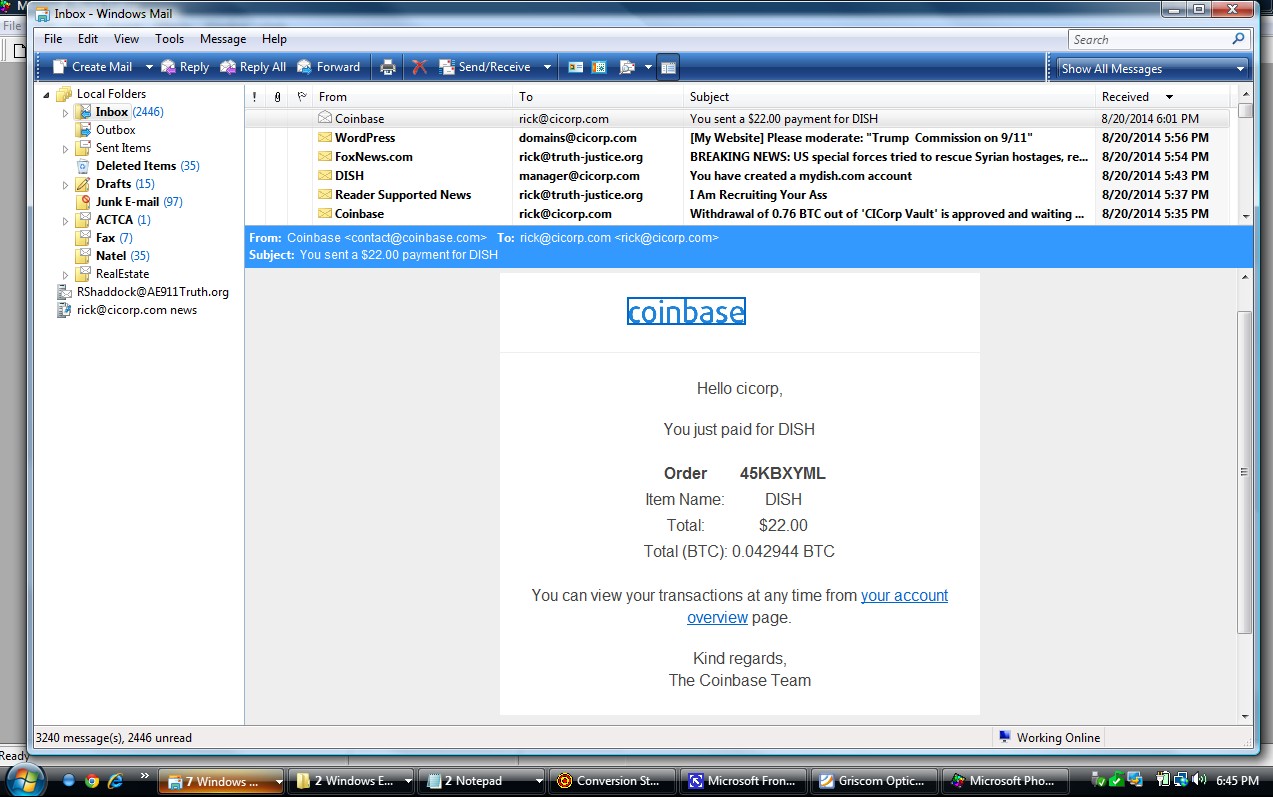This screenshot has height=797, width=1273.
Task: Open Contacts using the toolbar icon
Action: tap(576, 67)
